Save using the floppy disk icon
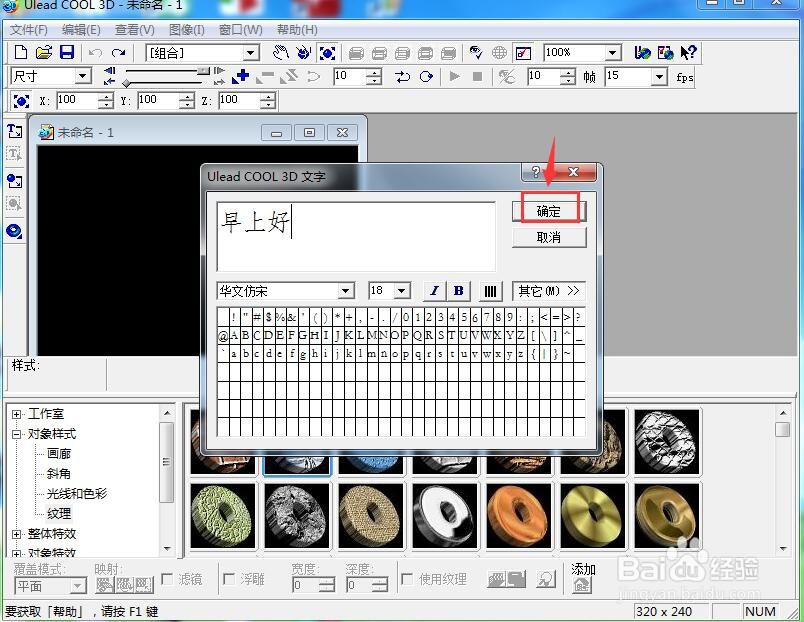This screenshot has width=804, height=622. tap(67, 52)
